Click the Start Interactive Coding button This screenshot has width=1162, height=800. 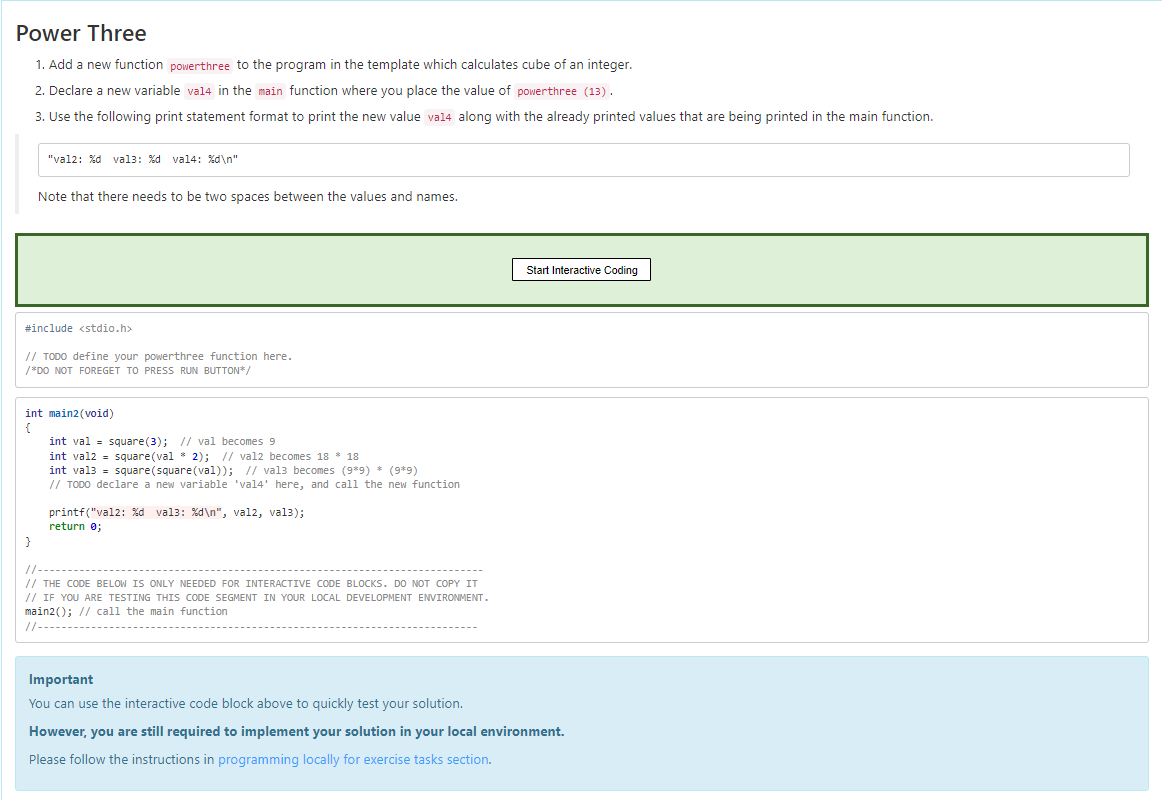click(x=581, y=269)
